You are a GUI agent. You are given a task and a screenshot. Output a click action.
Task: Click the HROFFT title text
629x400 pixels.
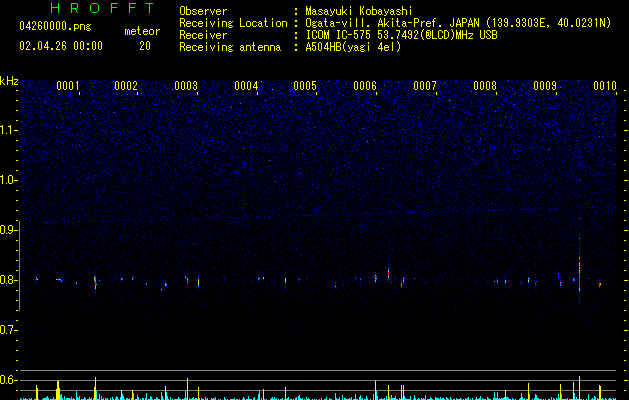[103, 8]
